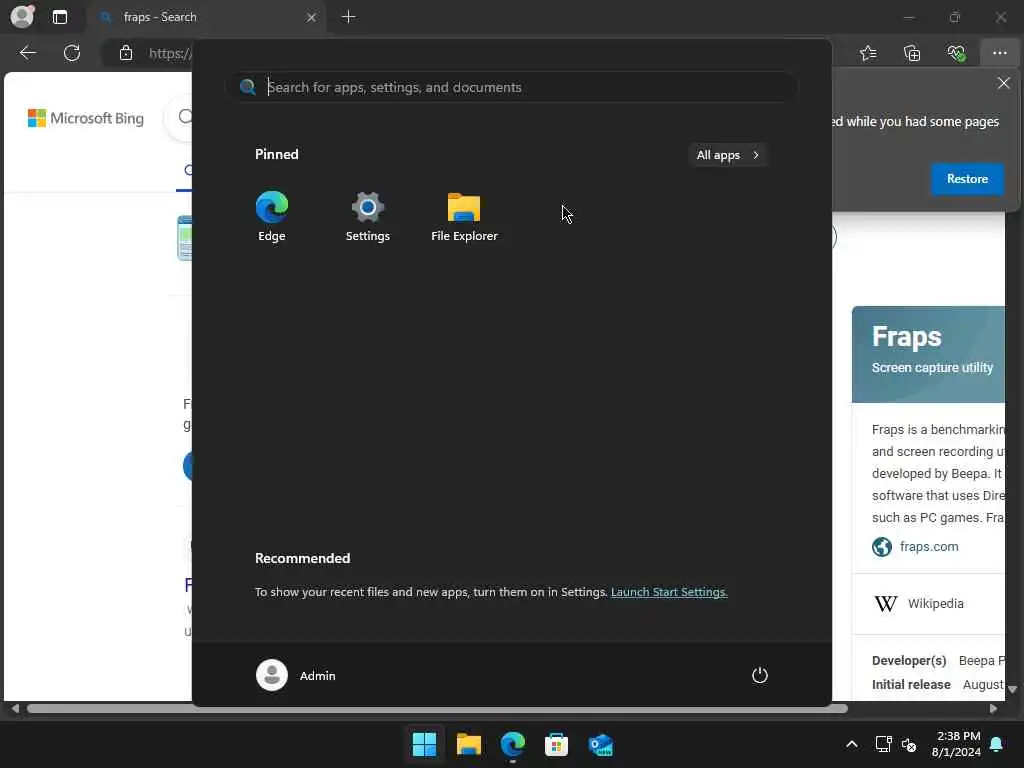Open Microsoft Store from the taskbar
The width and height of the screenshot is (1024, 768).
(x=556, y=744)
